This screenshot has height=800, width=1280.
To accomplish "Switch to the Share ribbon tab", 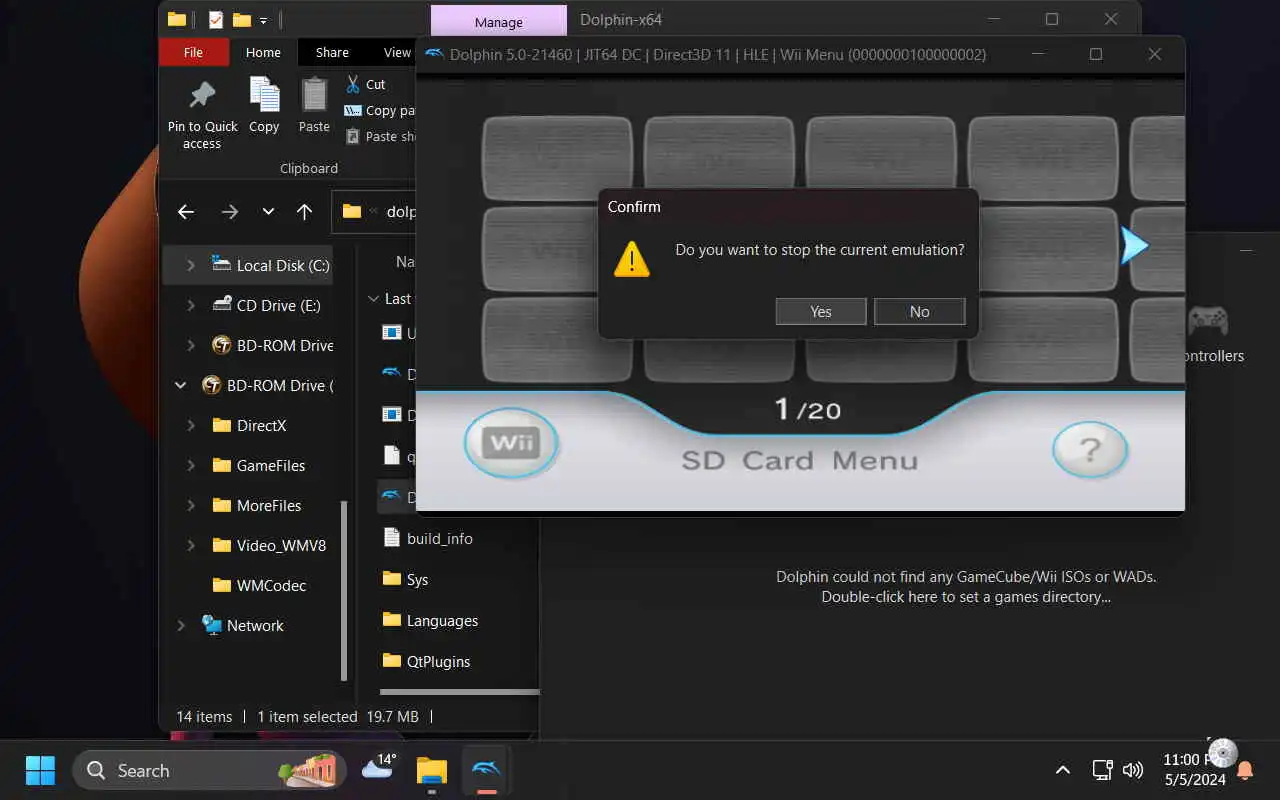I will 332,52.
